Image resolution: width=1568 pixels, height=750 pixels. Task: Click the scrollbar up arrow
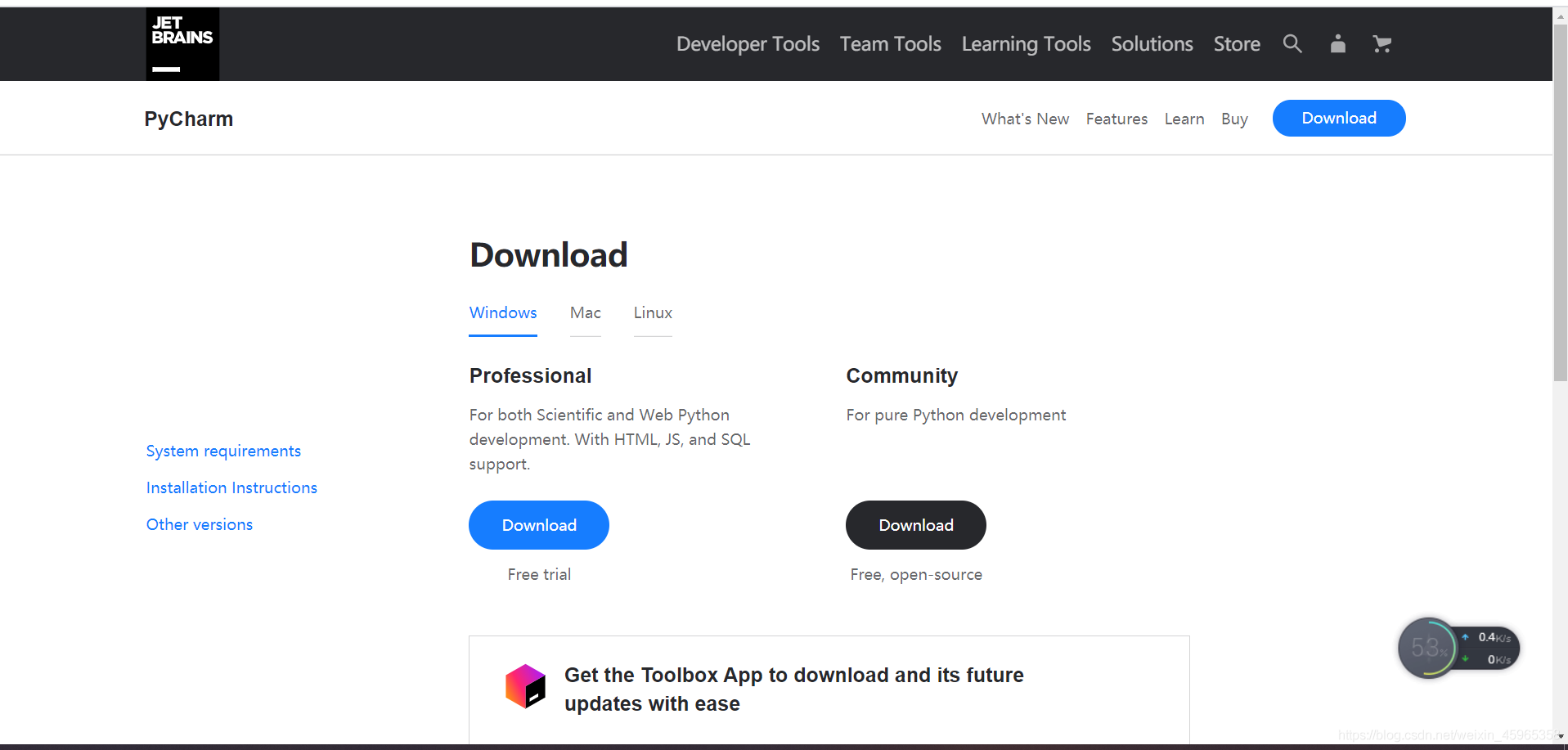(1561, 16)
